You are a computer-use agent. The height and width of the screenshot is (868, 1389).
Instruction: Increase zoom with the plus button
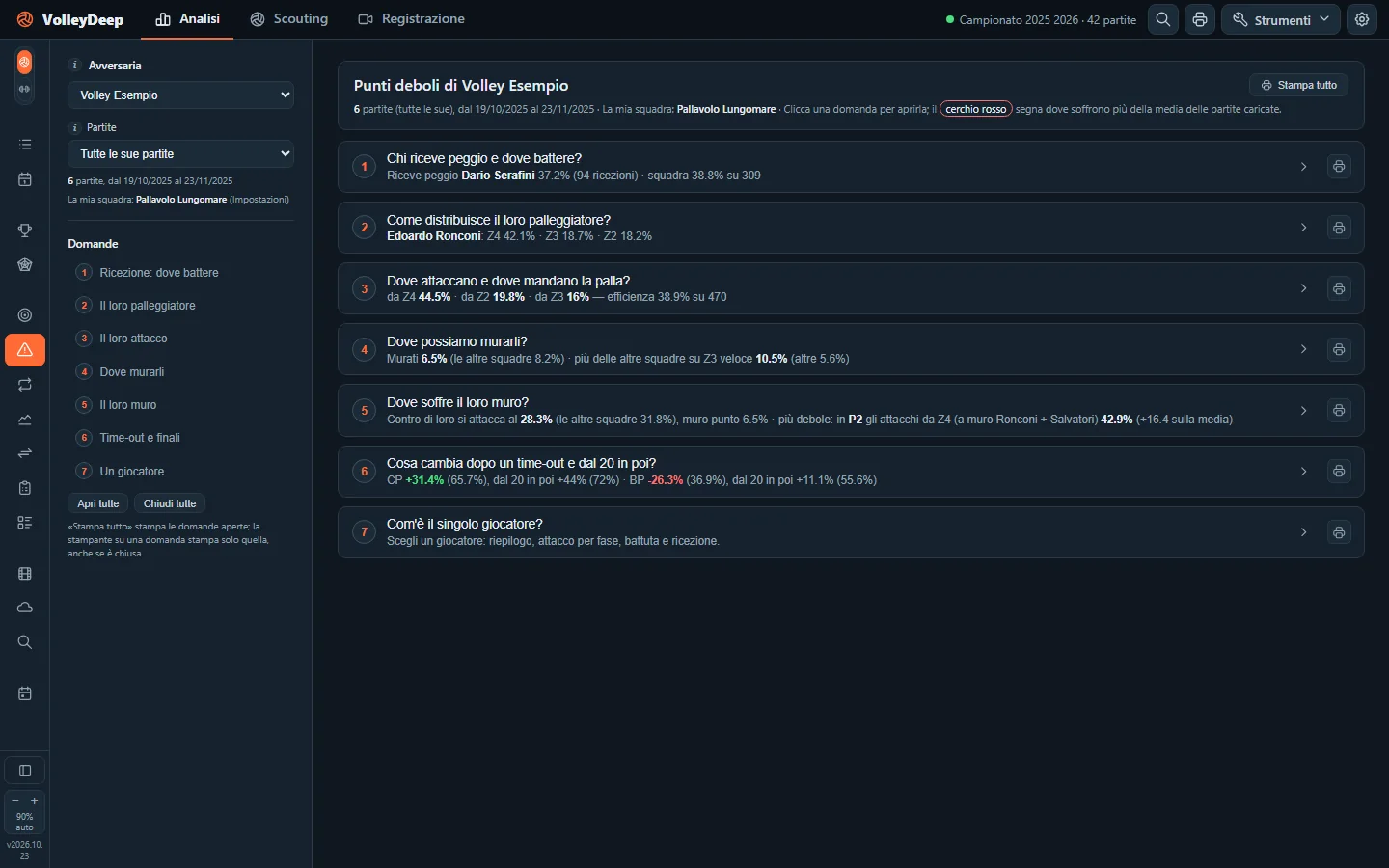click(35, 801)
